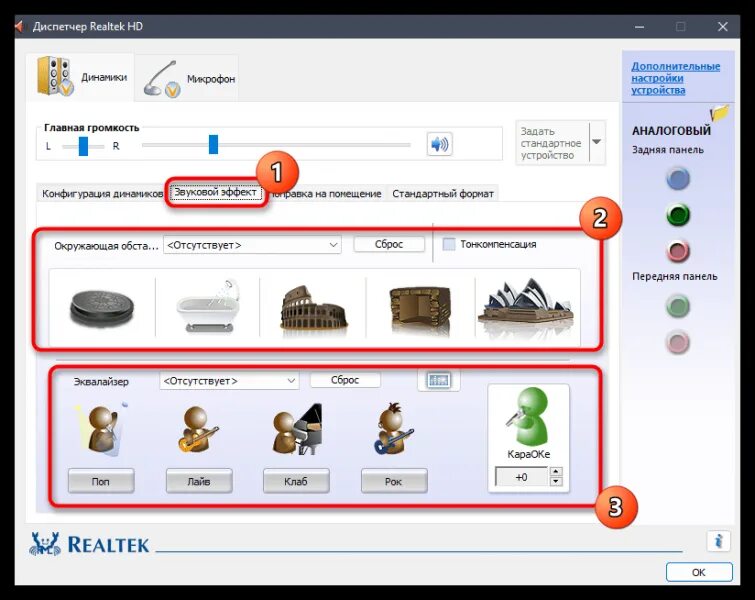Expand the Окружающая обстановка dropdown
Screen dimensions: 755x600
click(252, 245)
